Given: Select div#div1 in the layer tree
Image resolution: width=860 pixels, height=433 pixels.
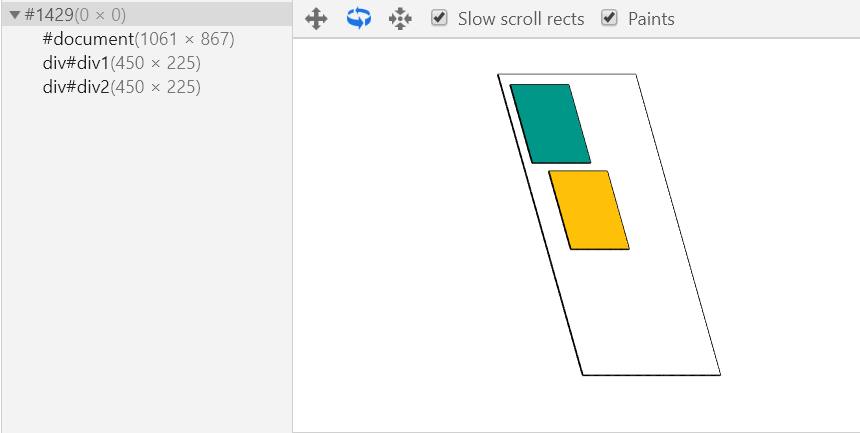Looking at the screenshot, I should 76,63.
